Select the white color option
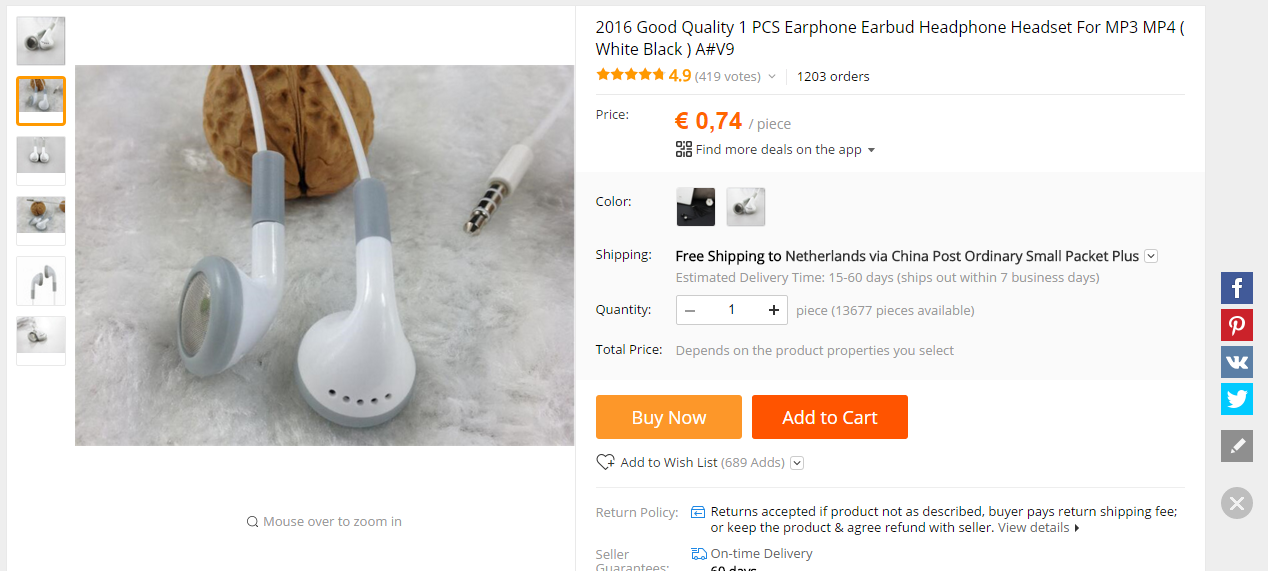This screenshot has width=1268, height=571. [x=746, y=207]
